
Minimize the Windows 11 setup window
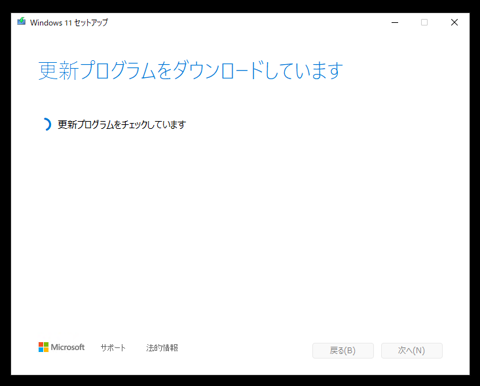[395, 22]
